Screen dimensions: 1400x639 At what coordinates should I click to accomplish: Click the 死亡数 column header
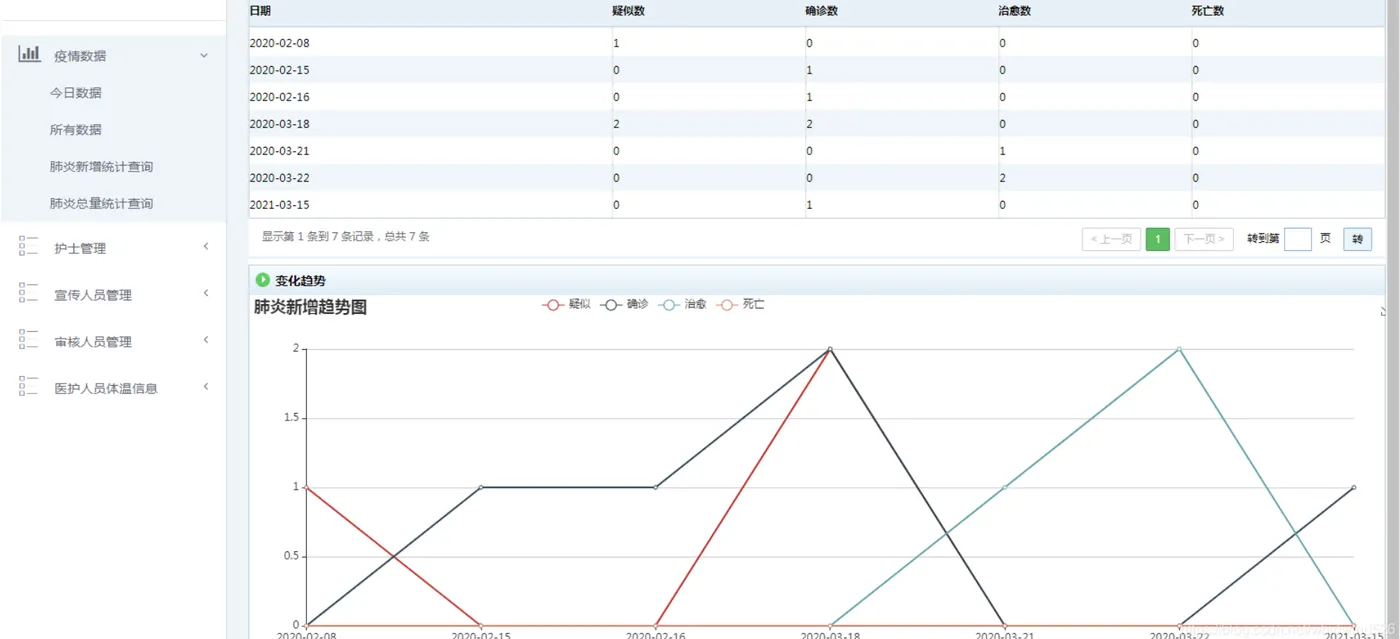coord(1208,11)
